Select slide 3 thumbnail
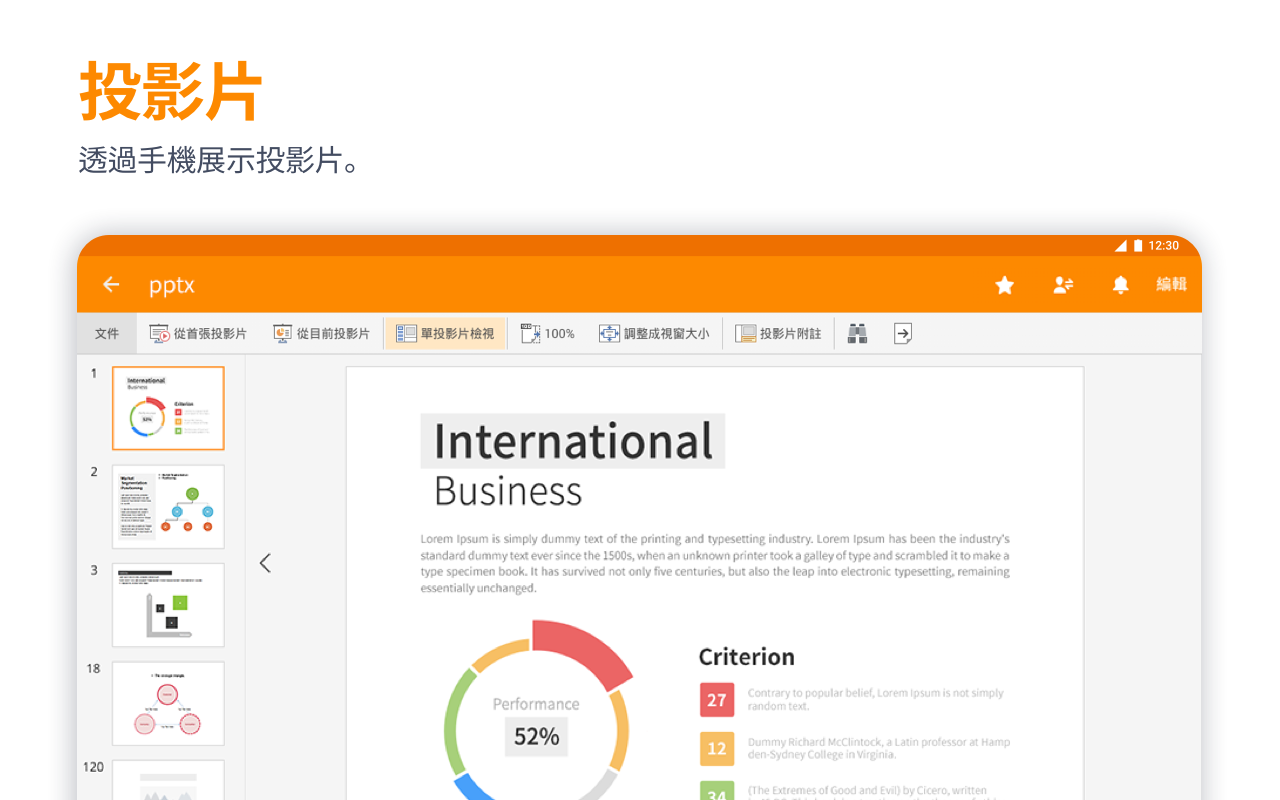Screen dimensions: 1280x800 click(168, 605)
